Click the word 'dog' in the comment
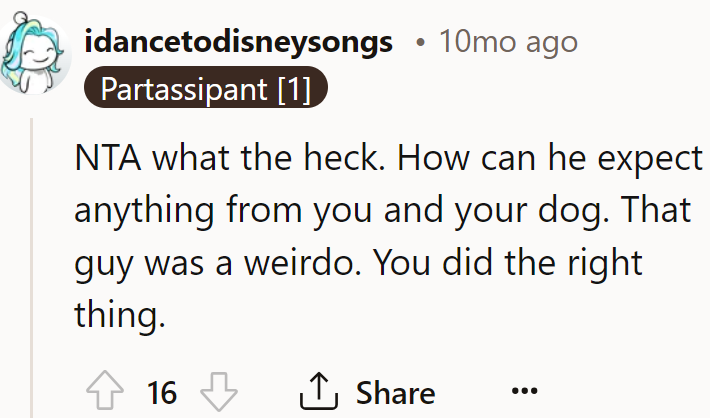 point(572,210)
